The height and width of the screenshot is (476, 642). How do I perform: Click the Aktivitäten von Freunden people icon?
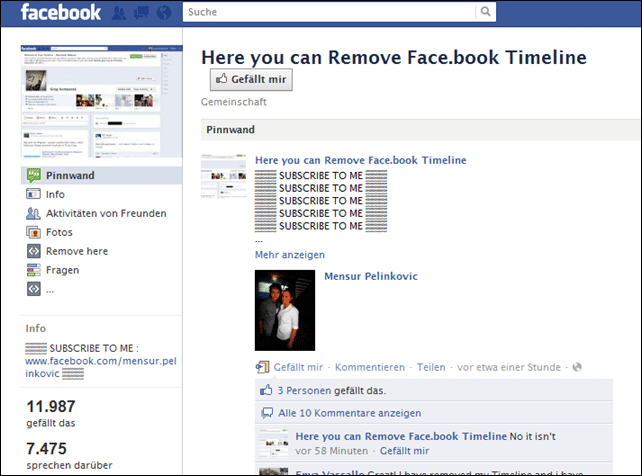point(34,213)
